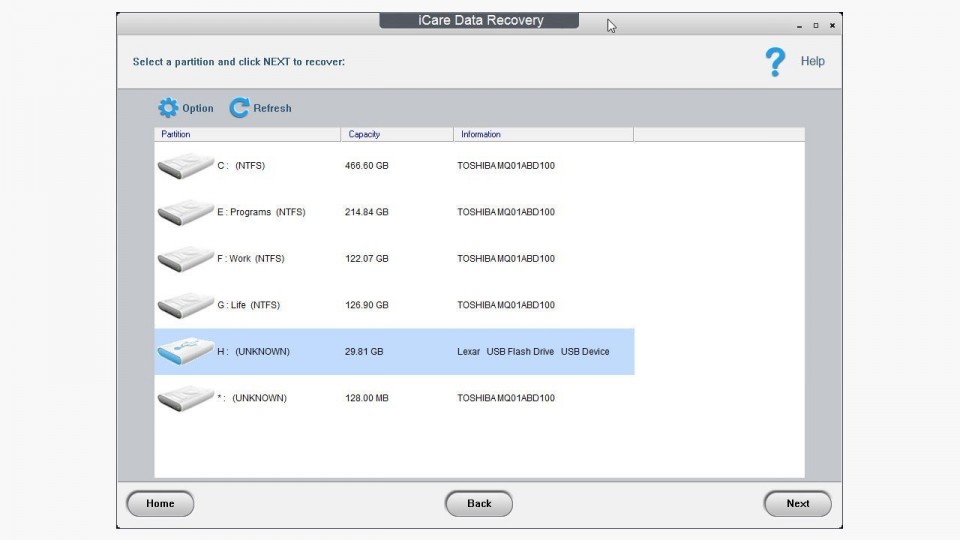The width and height of the screenshot is (960, 540).
Task: Minimize the iCare Data Recovery window
Action: click(799, 26)
